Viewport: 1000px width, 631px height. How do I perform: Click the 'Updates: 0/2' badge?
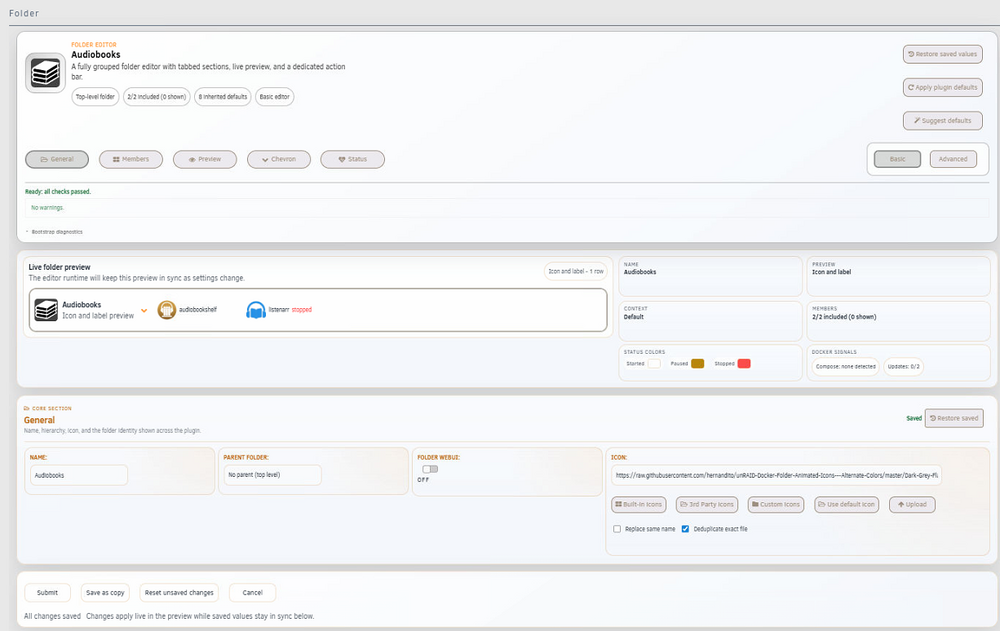903,367
